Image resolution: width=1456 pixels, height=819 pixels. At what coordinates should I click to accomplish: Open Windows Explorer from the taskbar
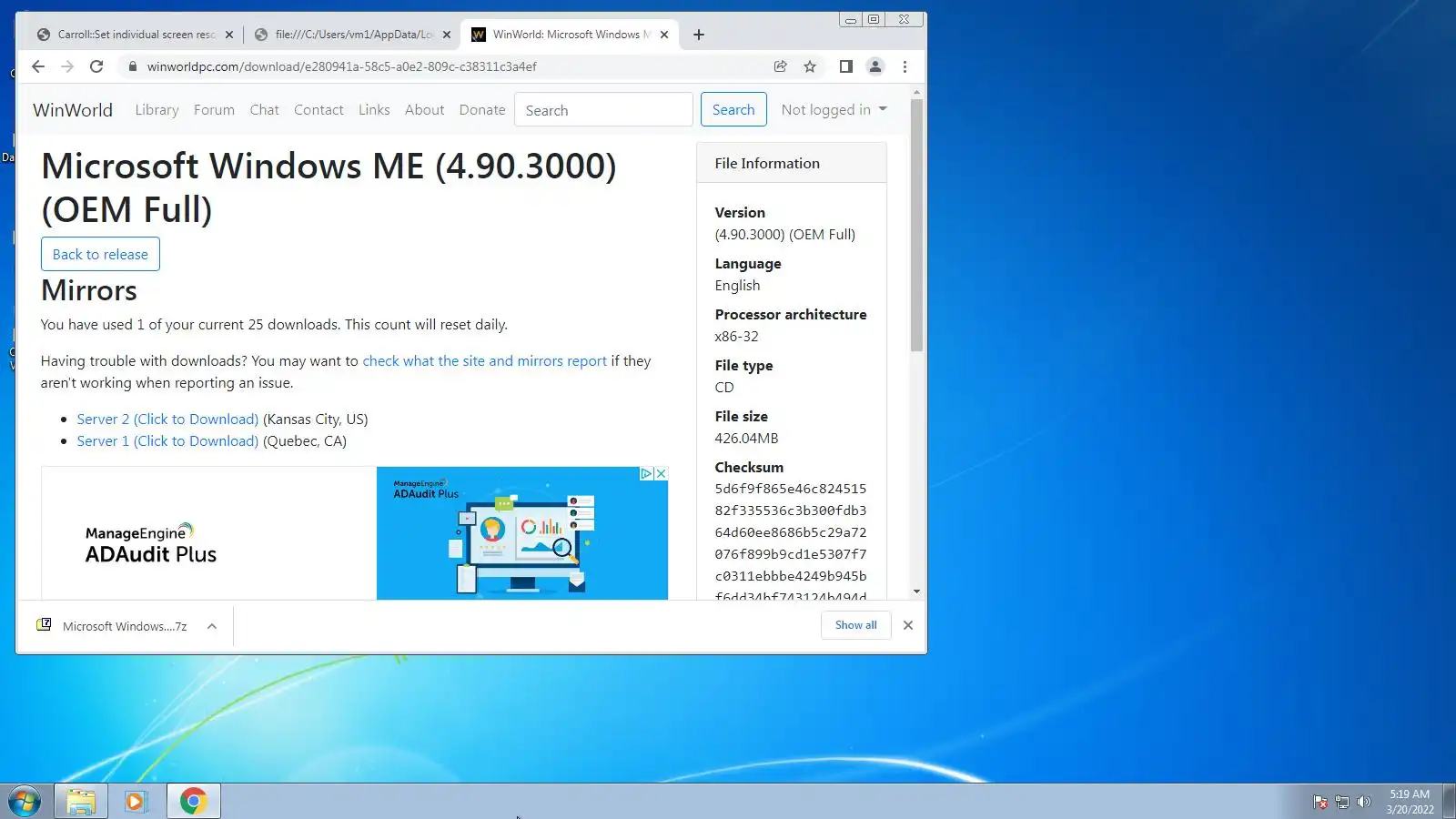(x=81, y=802)
